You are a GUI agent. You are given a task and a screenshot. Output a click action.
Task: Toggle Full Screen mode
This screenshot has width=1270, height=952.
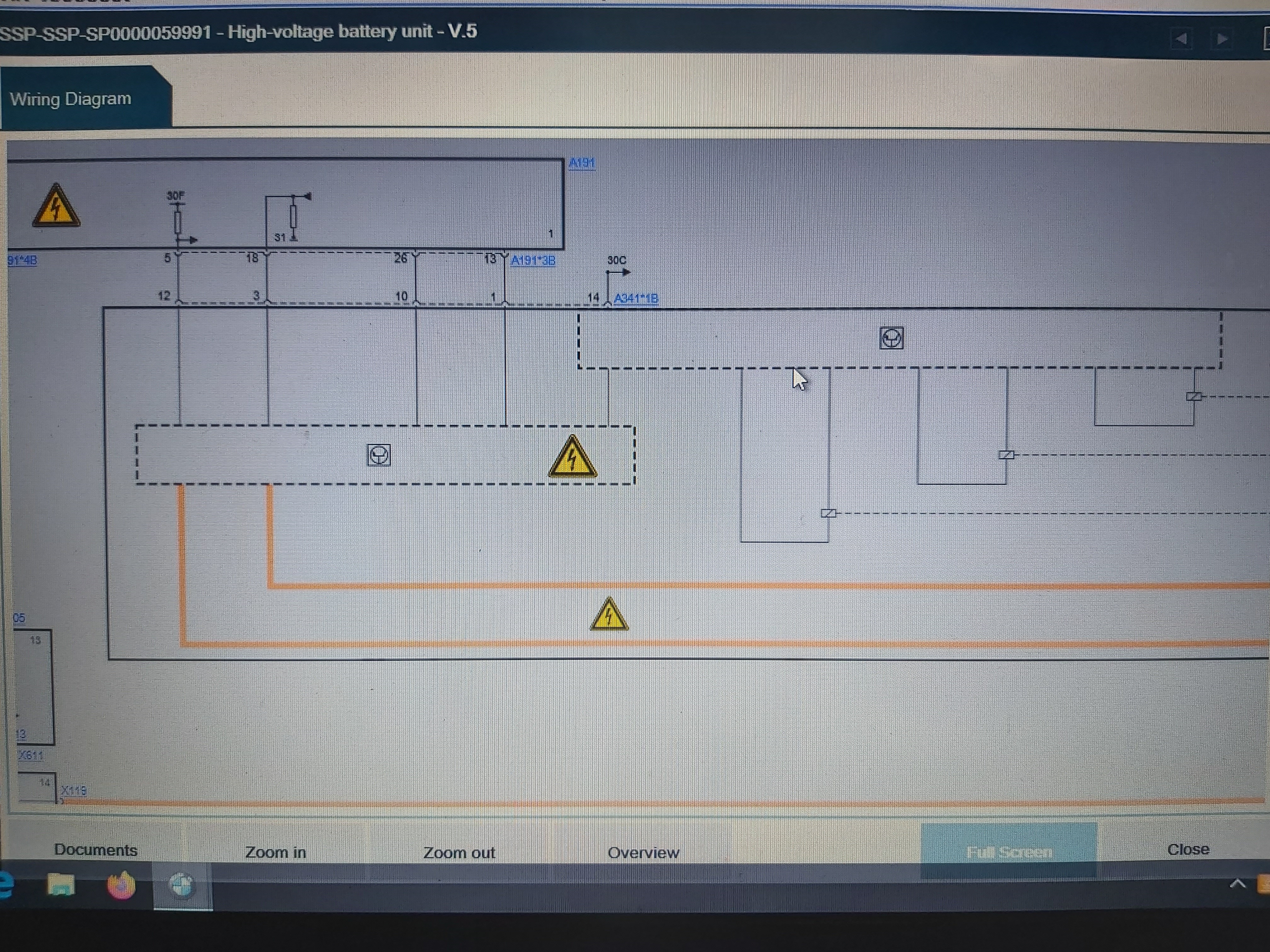coord(1009,852)
